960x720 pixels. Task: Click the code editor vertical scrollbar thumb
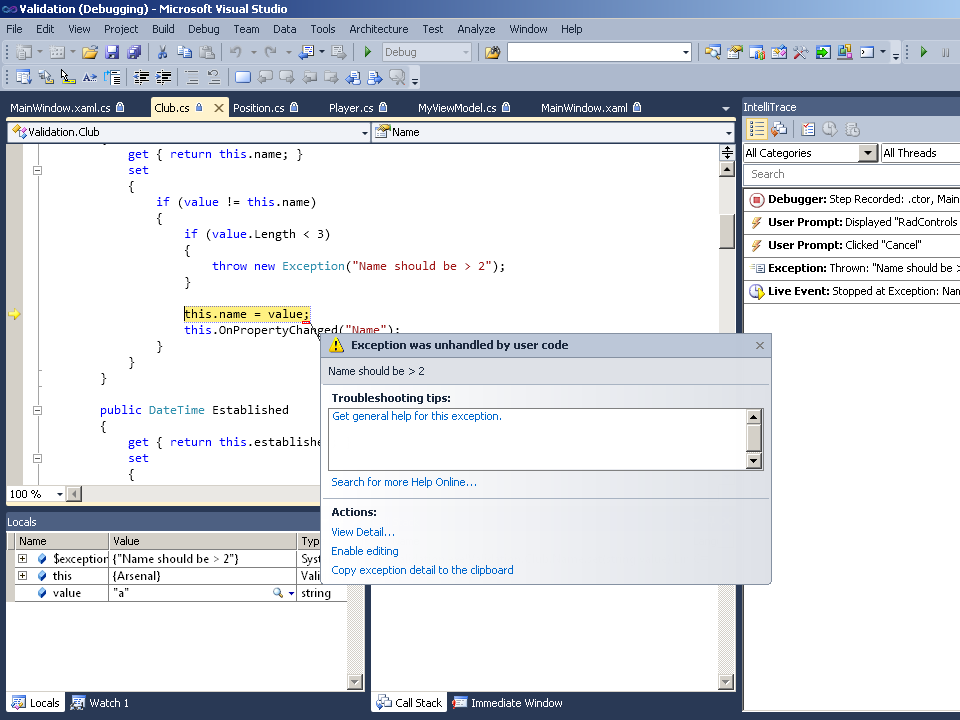(727, 230)
